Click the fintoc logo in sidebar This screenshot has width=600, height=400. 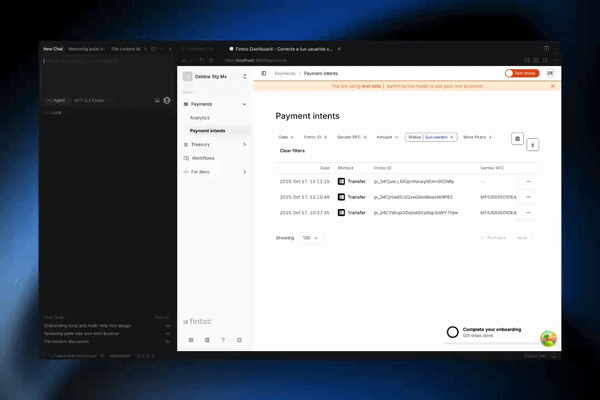tap(197, 322)
